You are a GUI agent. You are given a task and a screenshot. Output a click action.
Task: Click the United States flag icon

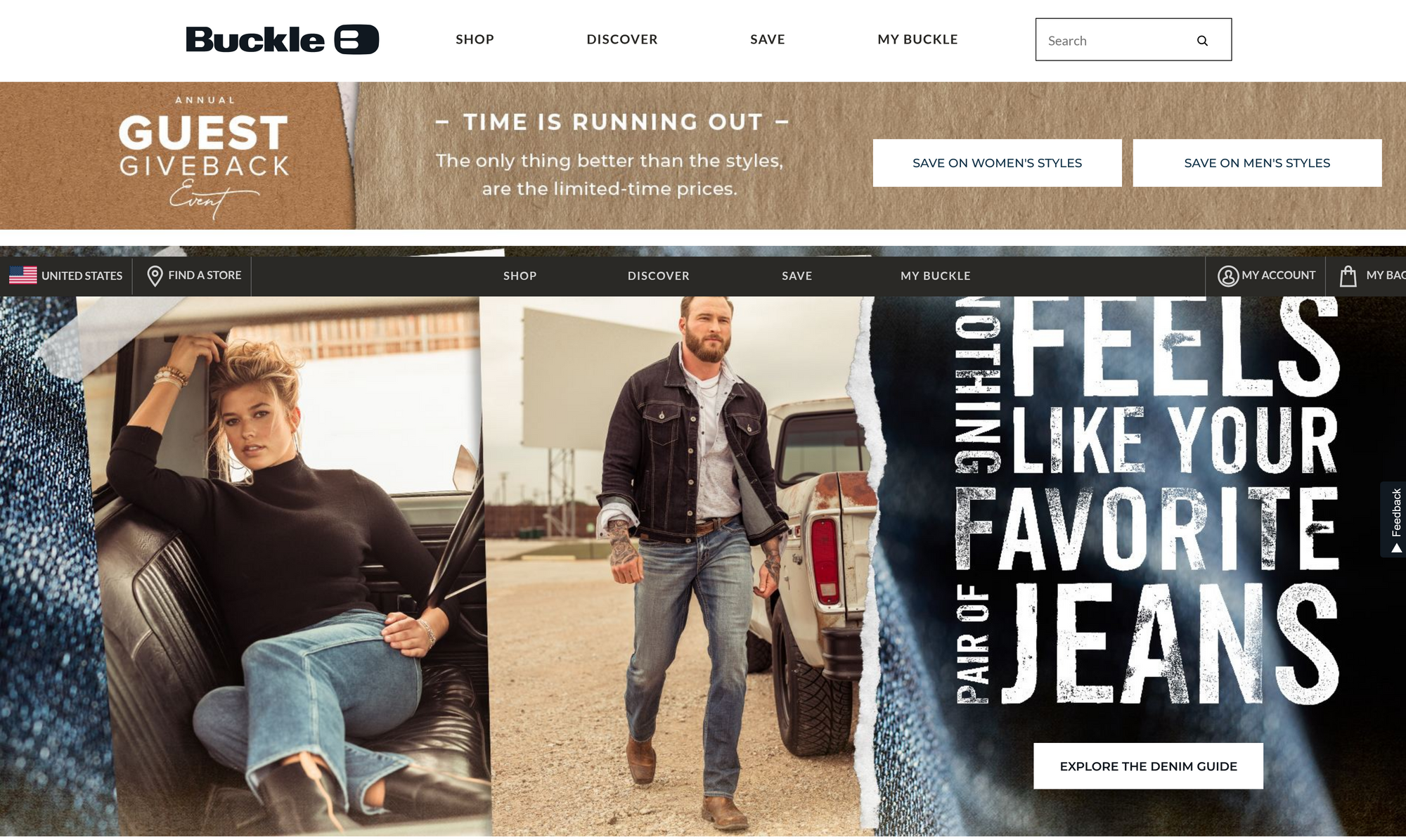(23, 275)
